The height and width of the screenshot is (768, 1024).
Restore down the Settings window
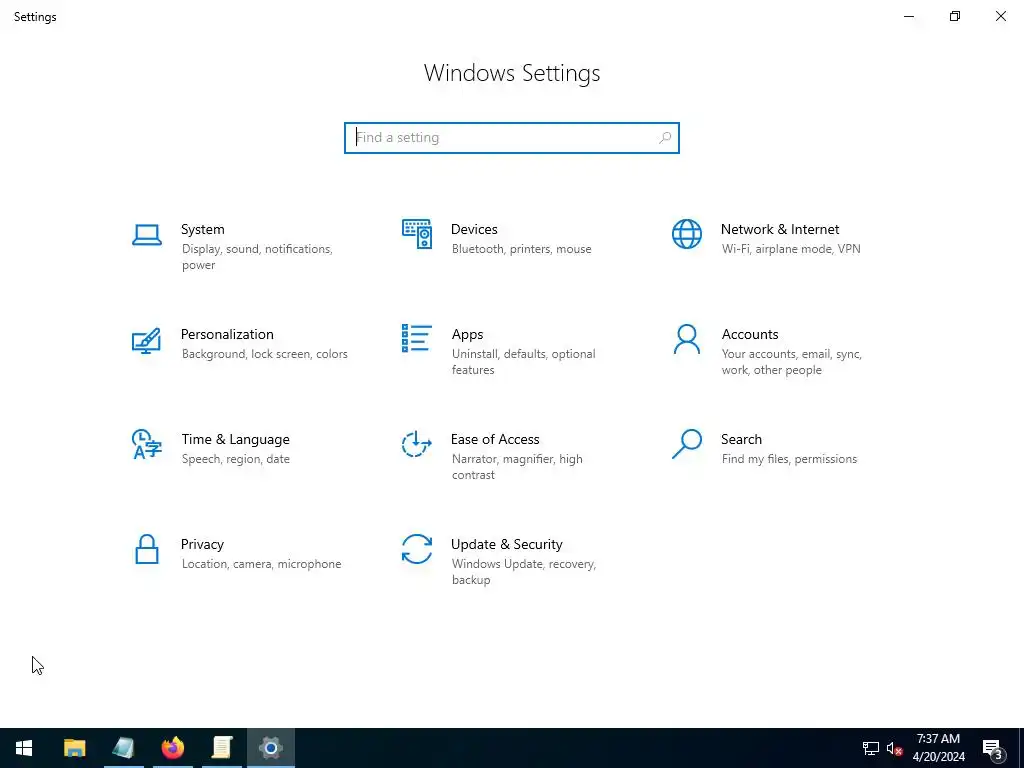pyautogui.click(x=955, y=16)
